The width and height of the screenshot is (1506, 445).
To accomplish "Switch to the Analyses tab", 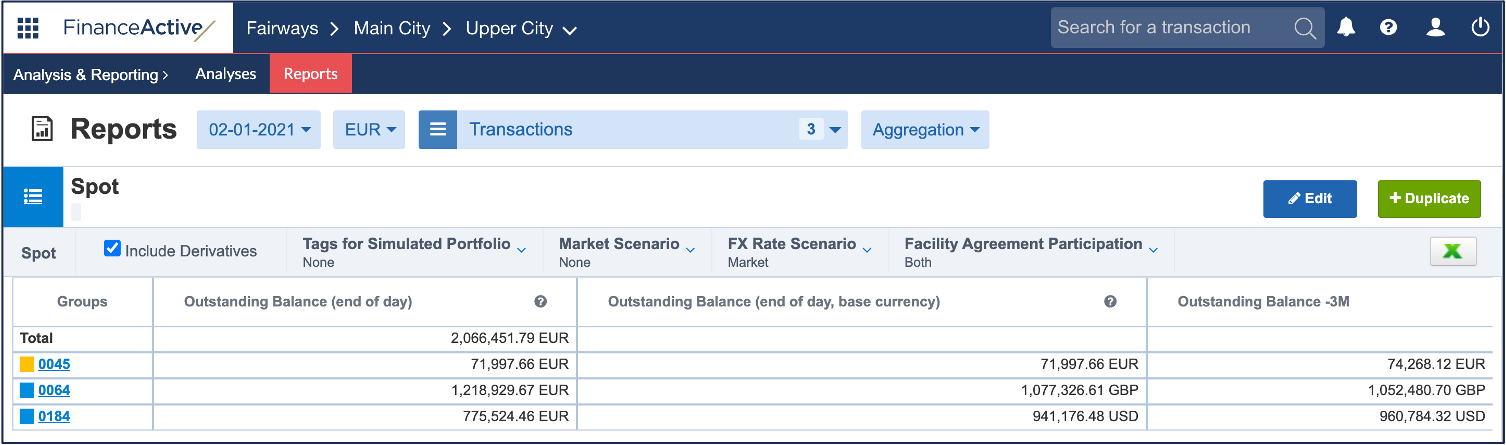I will (x=226, y=74).
